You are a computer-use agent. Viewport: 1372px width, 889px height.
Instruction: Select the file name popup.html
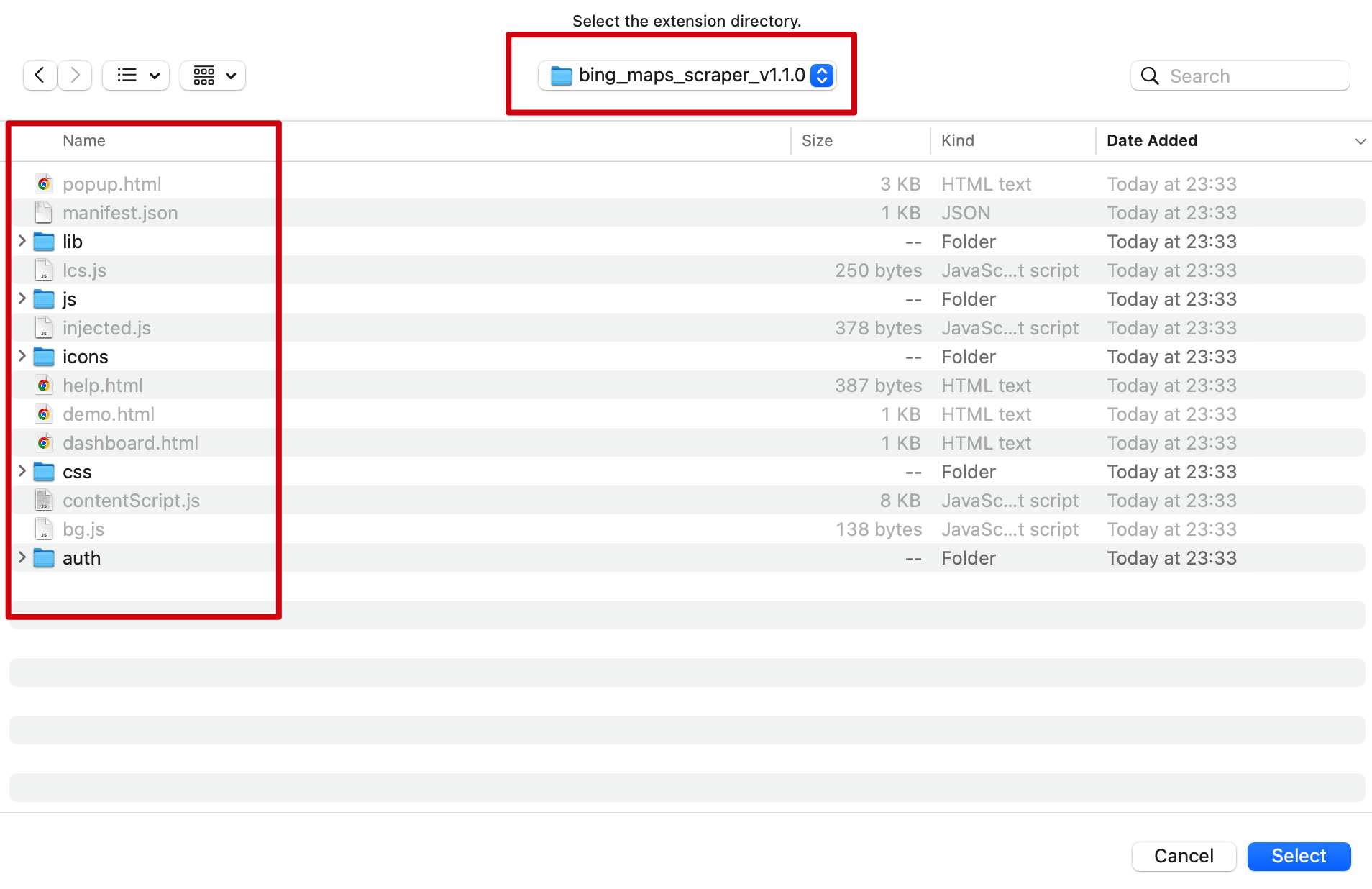(111, 184)
